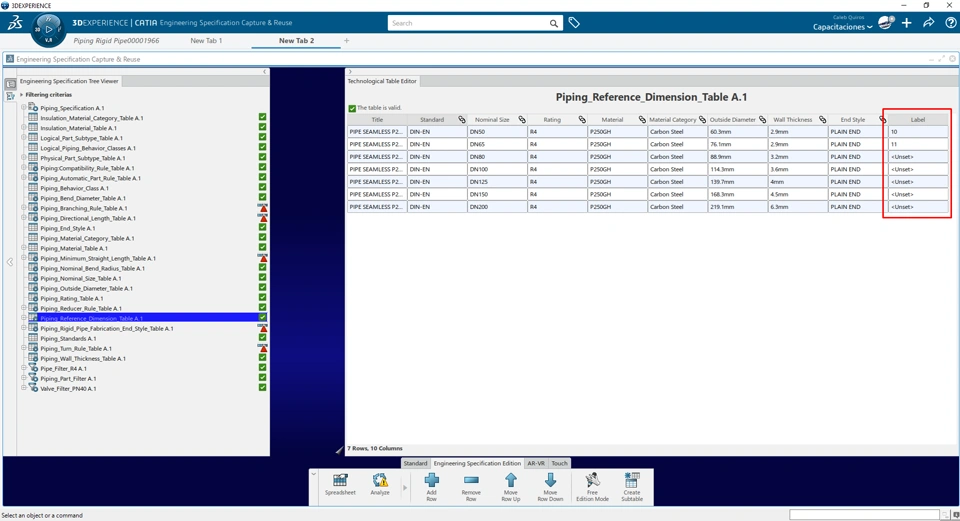Collapse left panel with side arrow
This screenshot has width=960, height=521.
pyautogui.click(x=9, y=262)
